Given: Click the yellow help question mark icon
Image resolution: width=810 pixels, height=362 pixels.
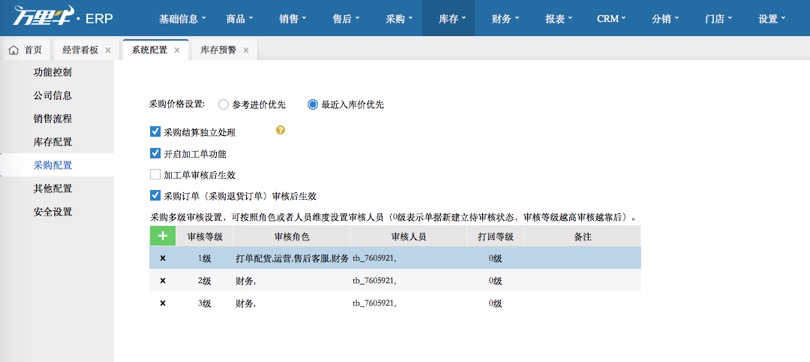Looking at the screenshot, I should coord(281,130).
